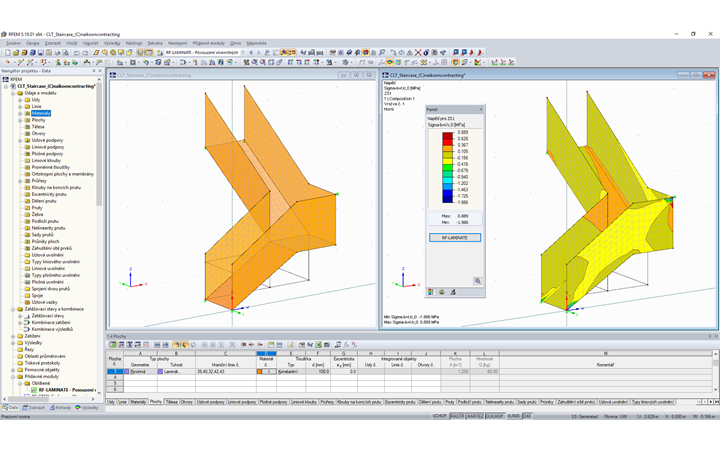Click the magnifier icon in the Panel
Viewport: 720px width, 450px height.
click(478, 281)
